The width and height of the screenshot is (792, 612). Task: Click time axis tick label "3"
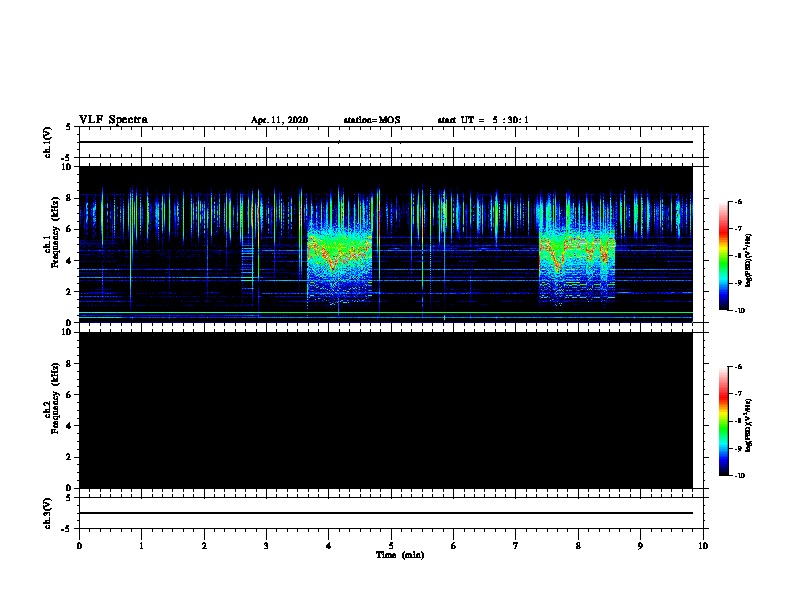(266, 546)
